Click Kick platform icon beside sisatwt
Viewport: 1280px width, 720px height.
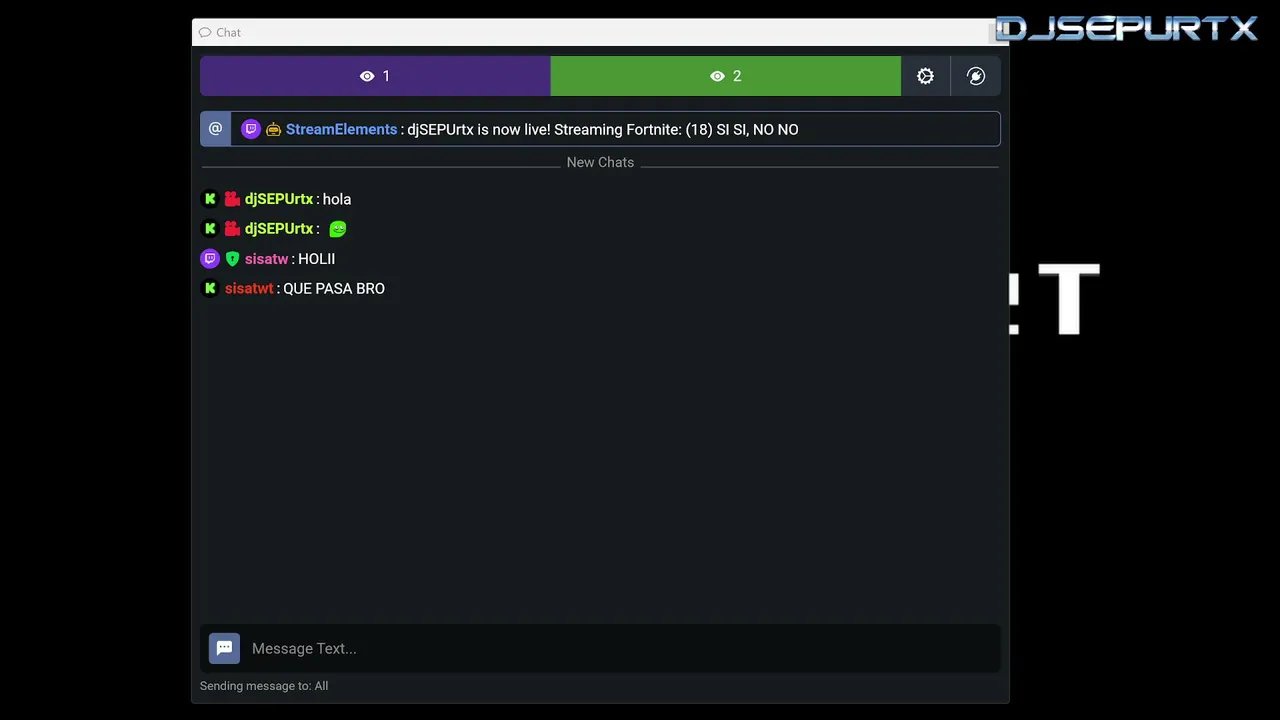coord(210,288)
